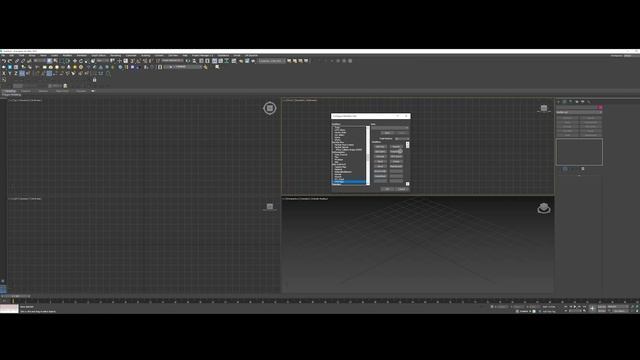Image resolution: width=640 pixels, height=360 pixels.
Task: Switch to the Modeling ribbon tab
Action: (x=10, y=91)
